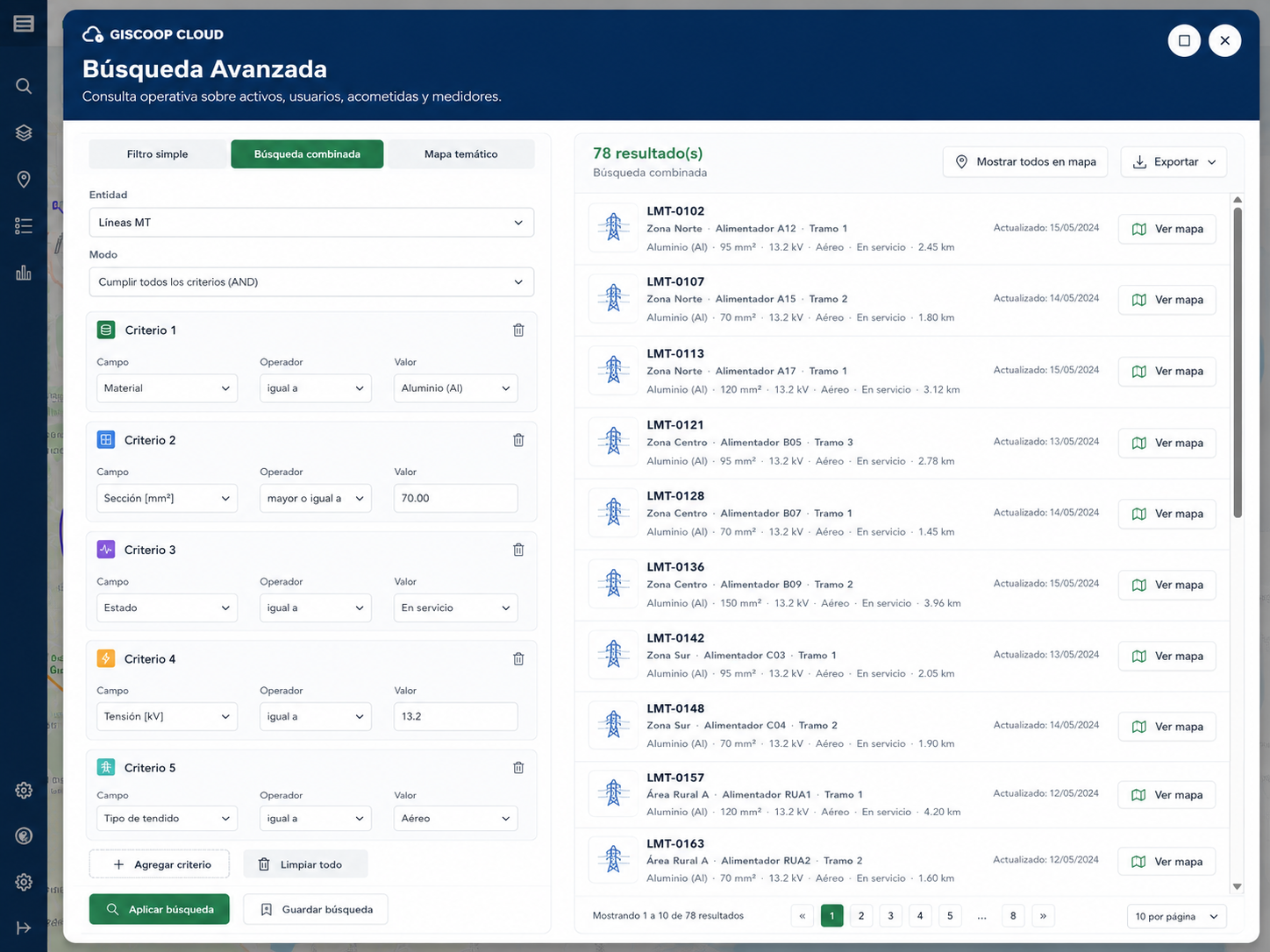Click the sidebar exit arrow icon
Image resolution: width=1270 pixels, height=952 pixels.
24,927
